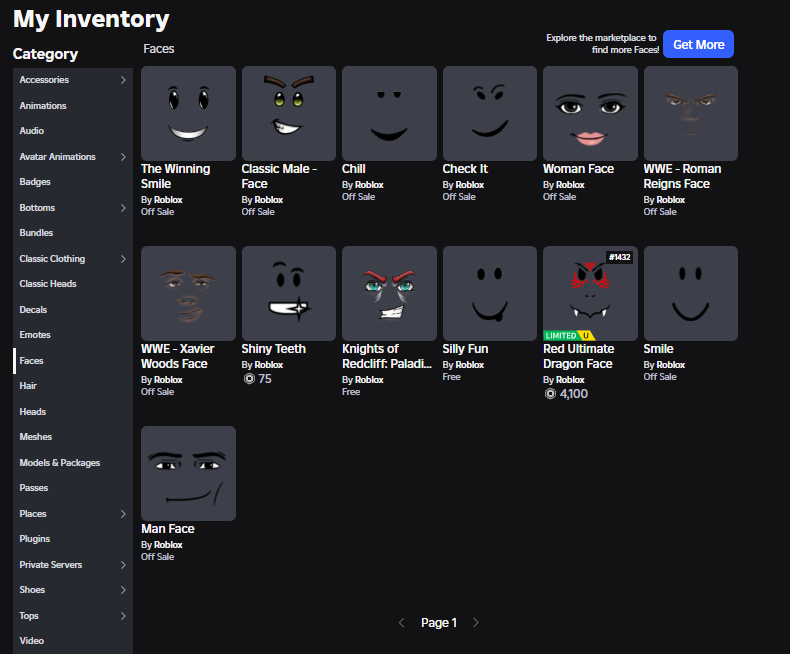
Task: Open Knights of Redcliff Paladin face thumbnail
Action: tap(389, 293)
